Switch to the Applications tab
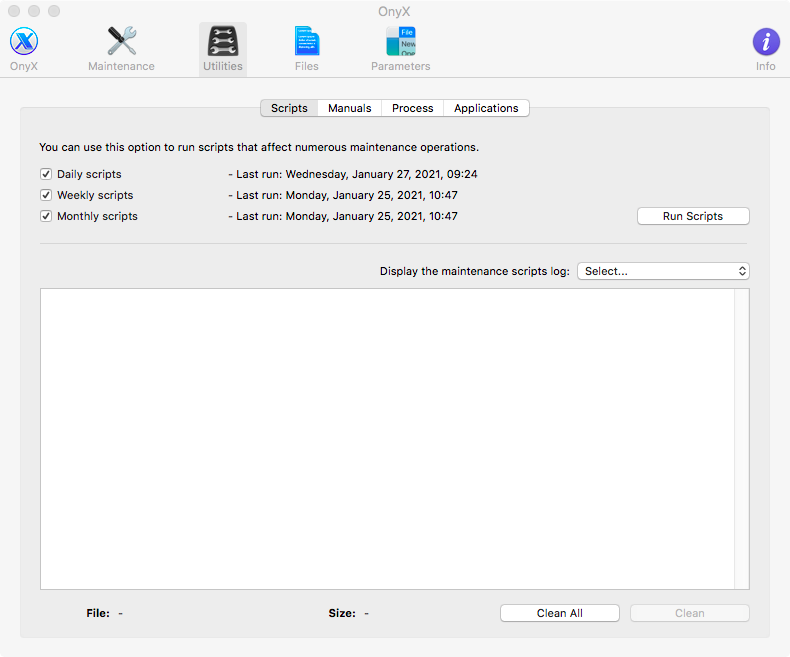 pos(486,108)
